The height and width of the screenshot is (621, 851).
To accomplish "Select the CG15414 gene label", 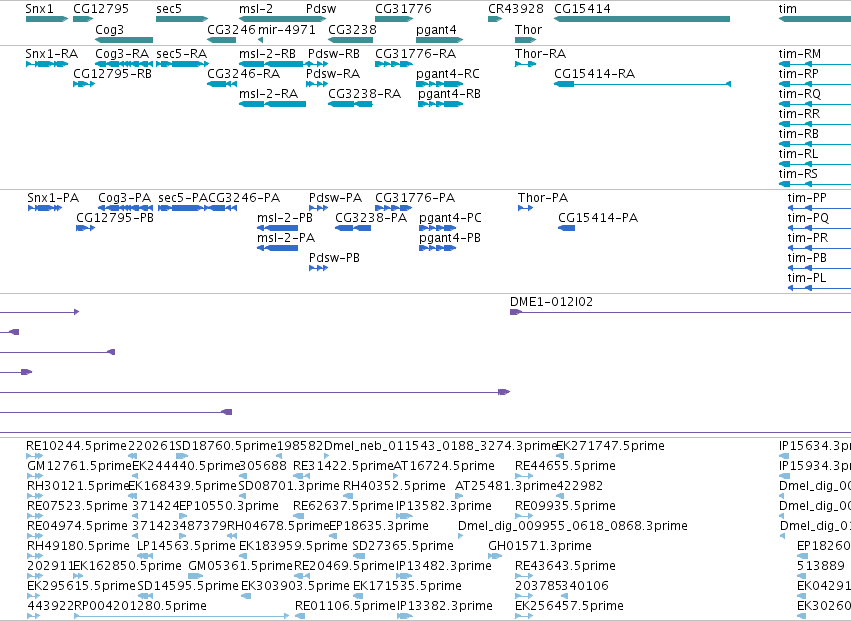I will click(x=582, y=9).
